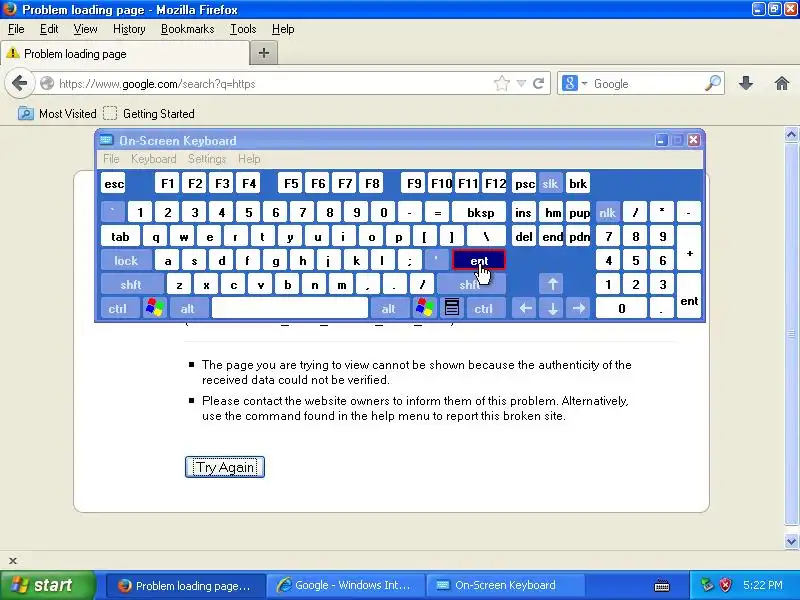Click the On-Screen Keyboard taskbar button
The height and width of the screenshot is (600, 800).
tap(505, 585)
